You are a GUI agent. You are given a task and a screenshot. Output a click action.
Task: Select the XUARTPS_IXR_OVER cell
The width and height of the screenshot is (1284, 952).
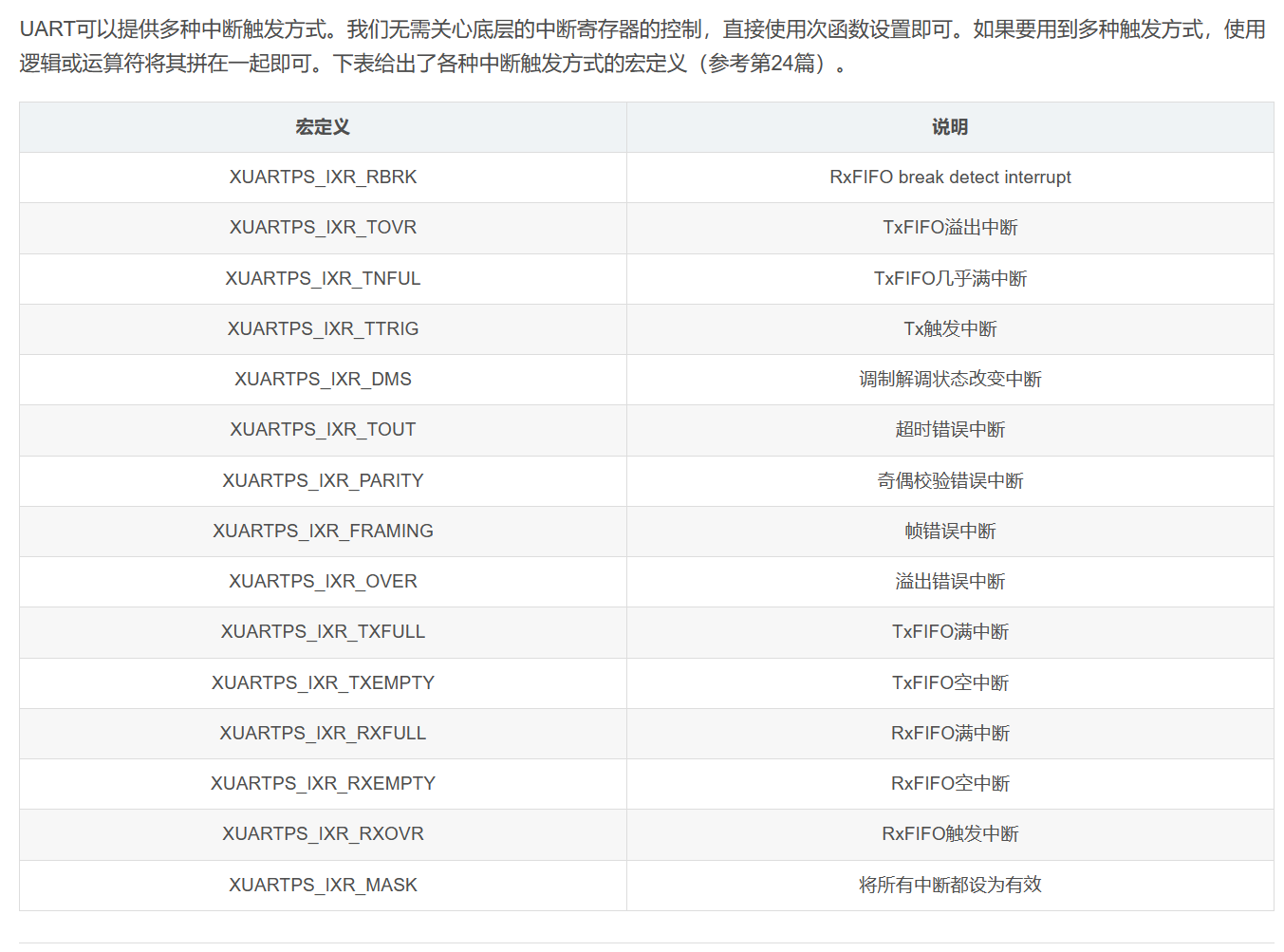(x=323, y=582)
